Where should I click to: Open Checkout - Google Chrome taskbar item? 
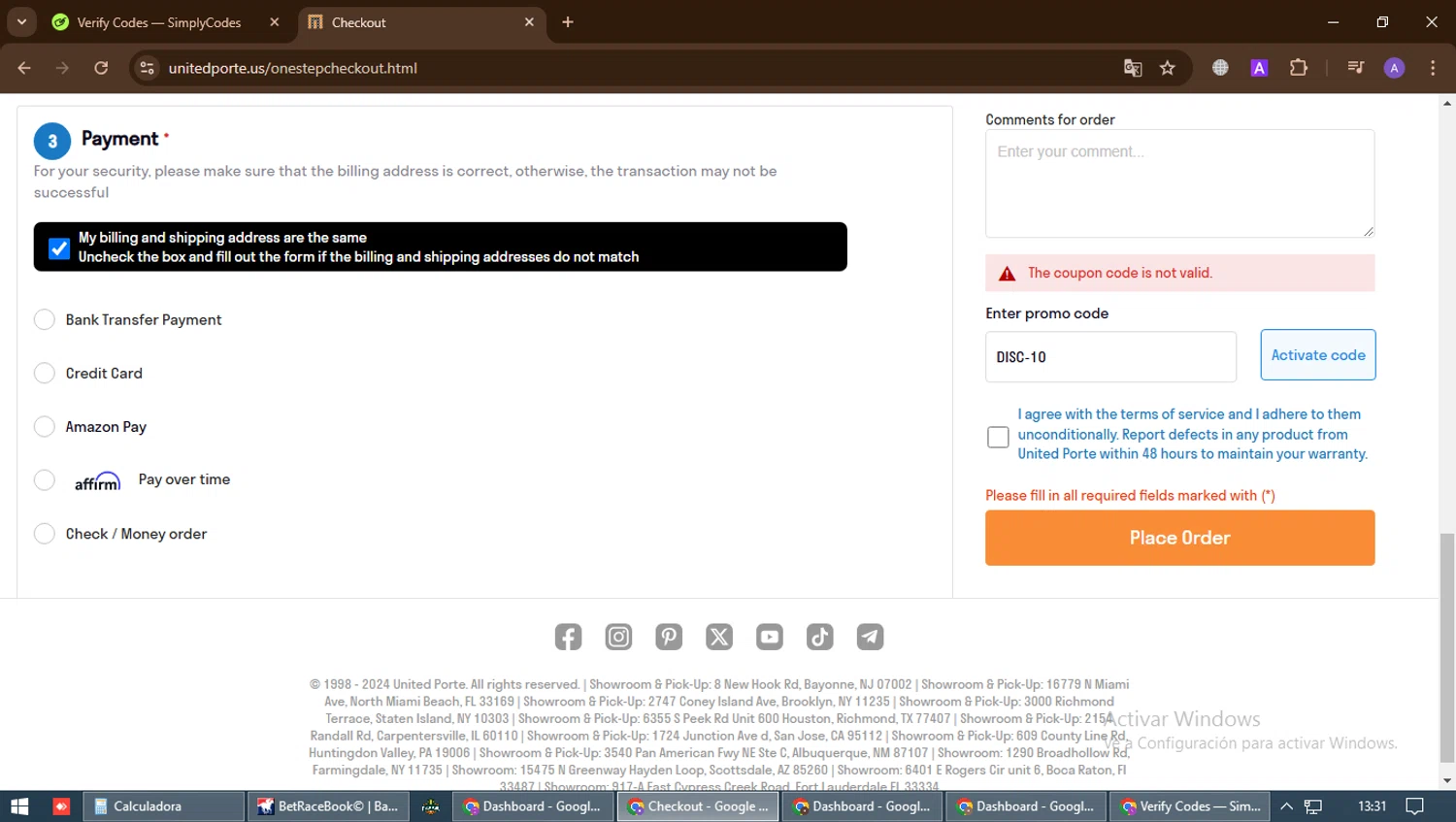point(698,806)
